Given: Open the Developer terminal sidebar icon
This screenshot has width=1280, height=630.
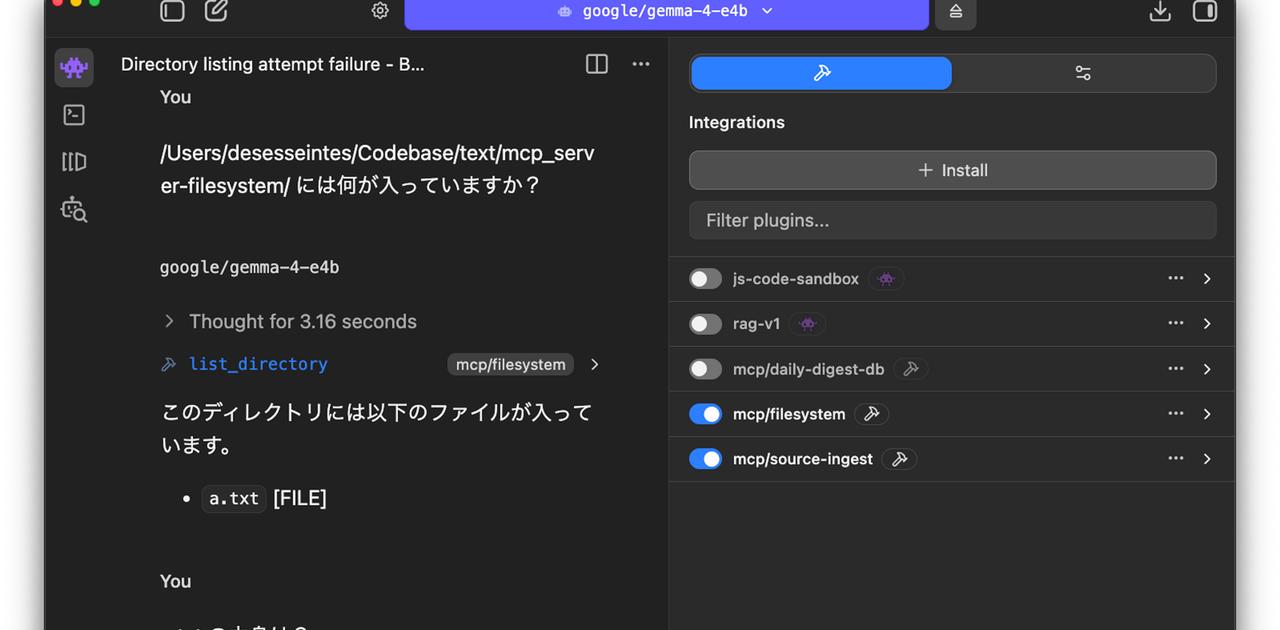Looking at the screenshot, I should click(74, 115).
